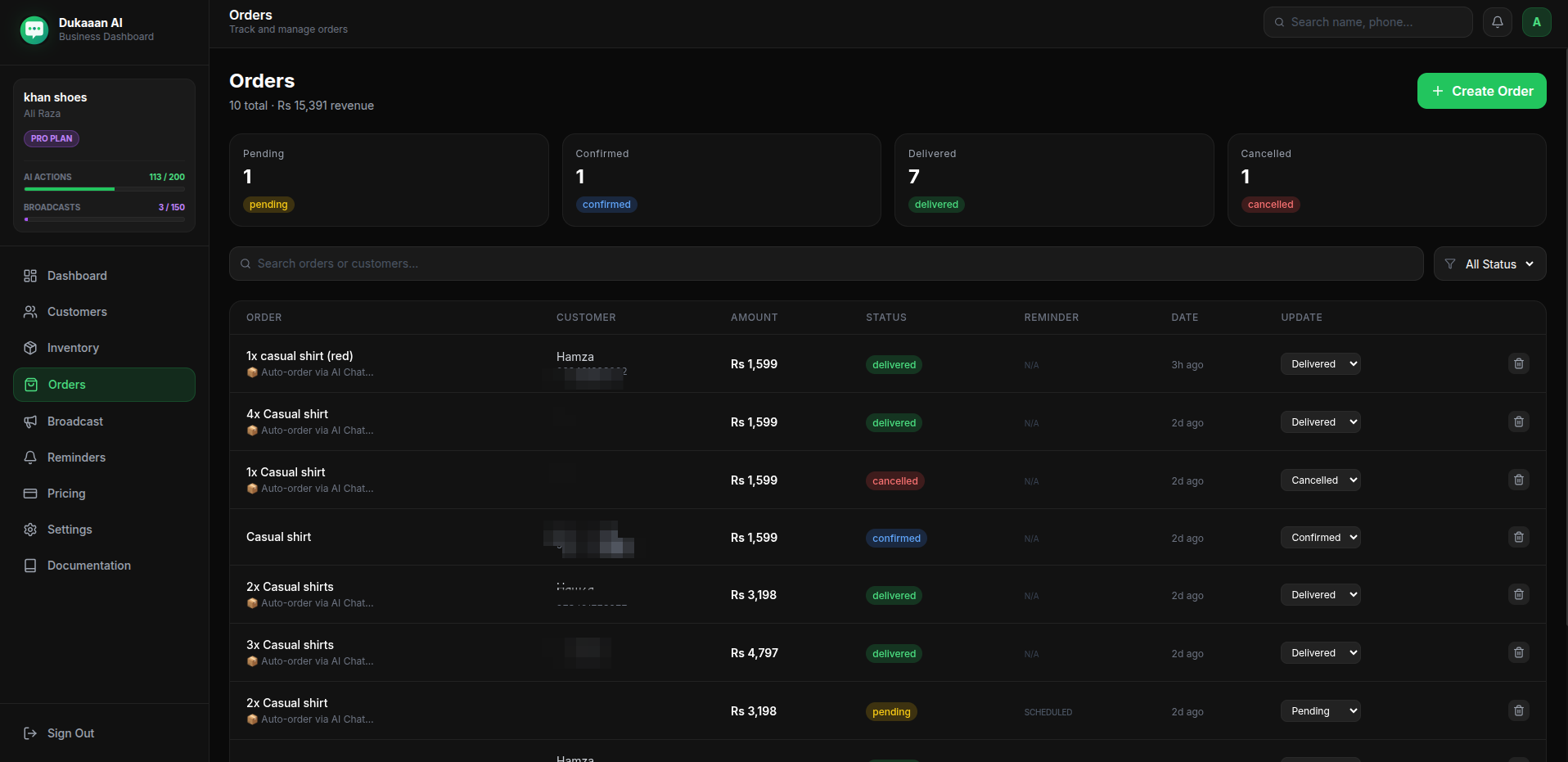Open the Settings gear icon

pos(30,530)
